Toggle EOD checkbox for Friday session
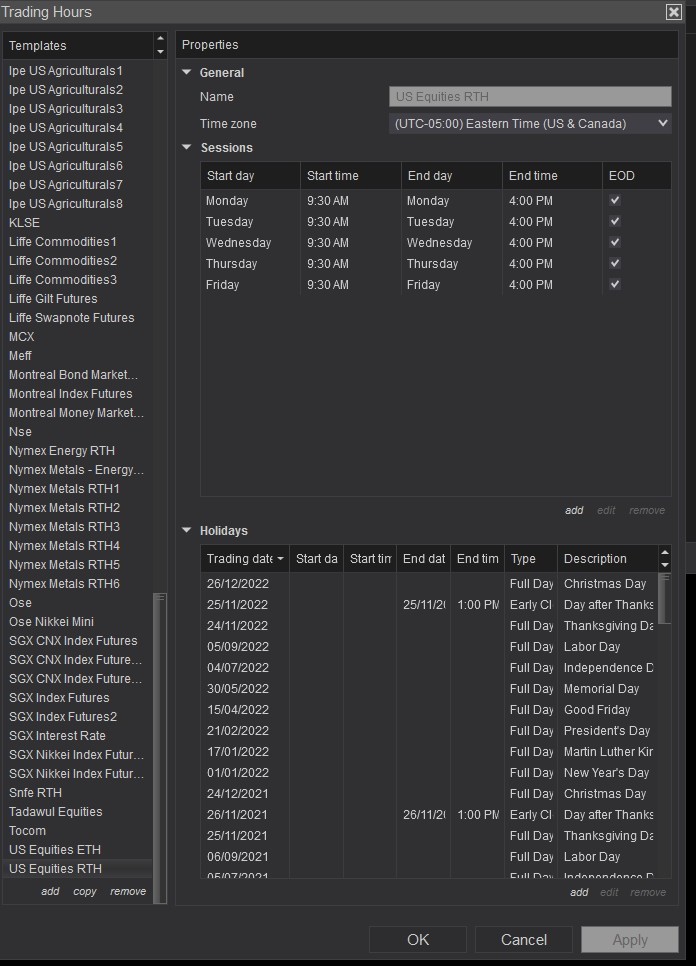 click(615, 284)
